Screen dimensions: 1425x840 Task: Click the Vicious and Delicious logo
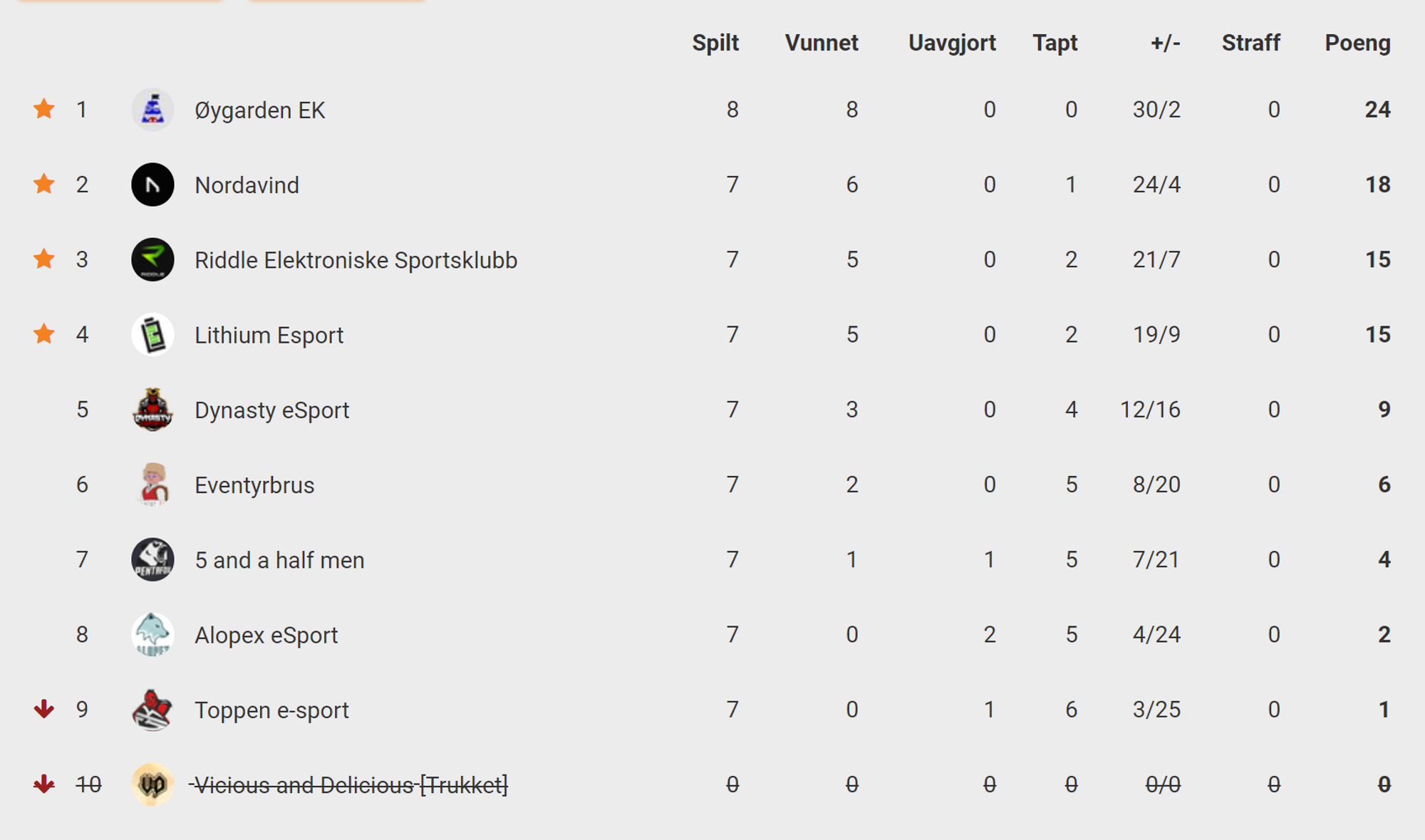click(152, 784)
